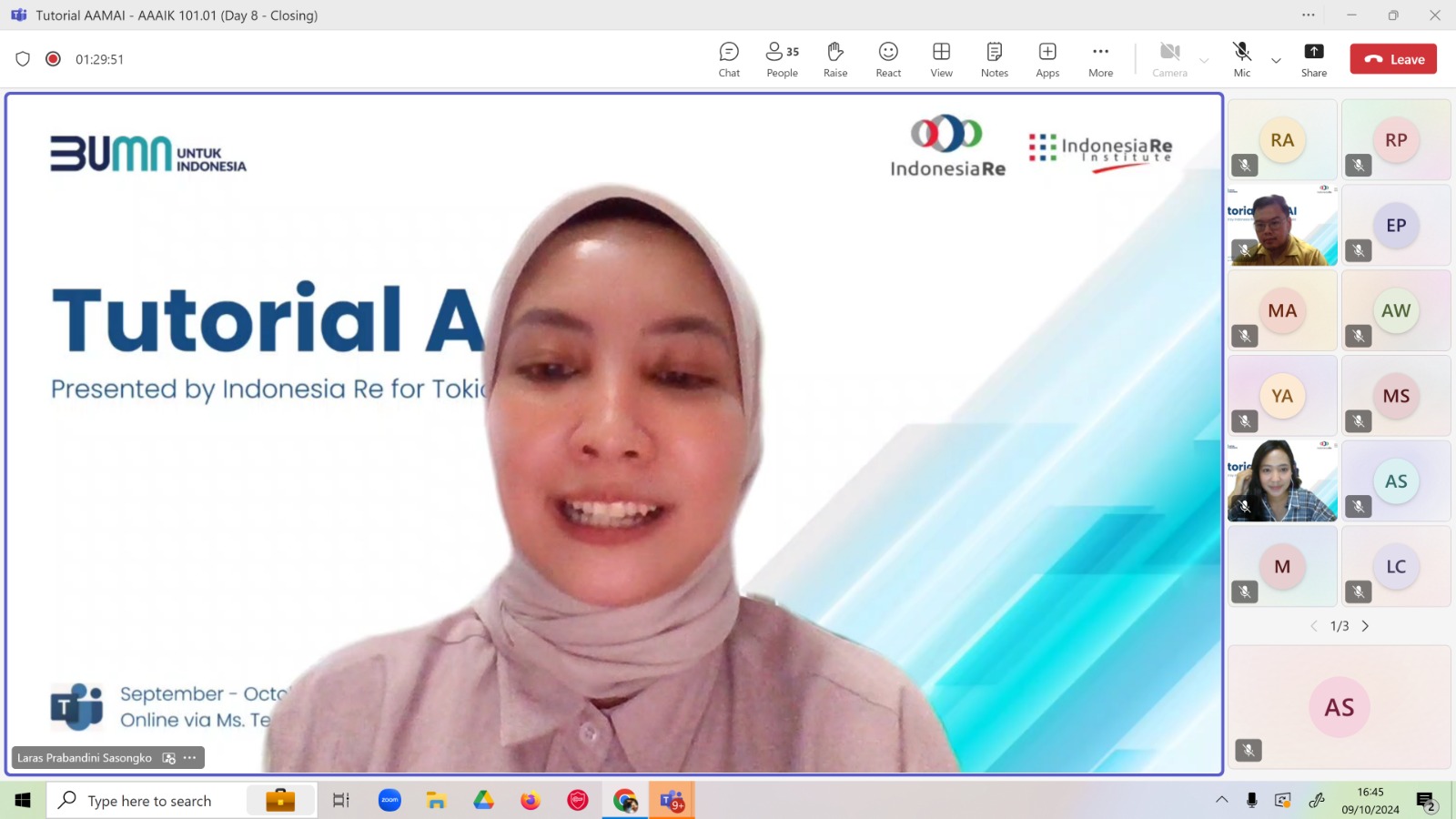Expand camera options dropdown arrow

coord(1204,61)
